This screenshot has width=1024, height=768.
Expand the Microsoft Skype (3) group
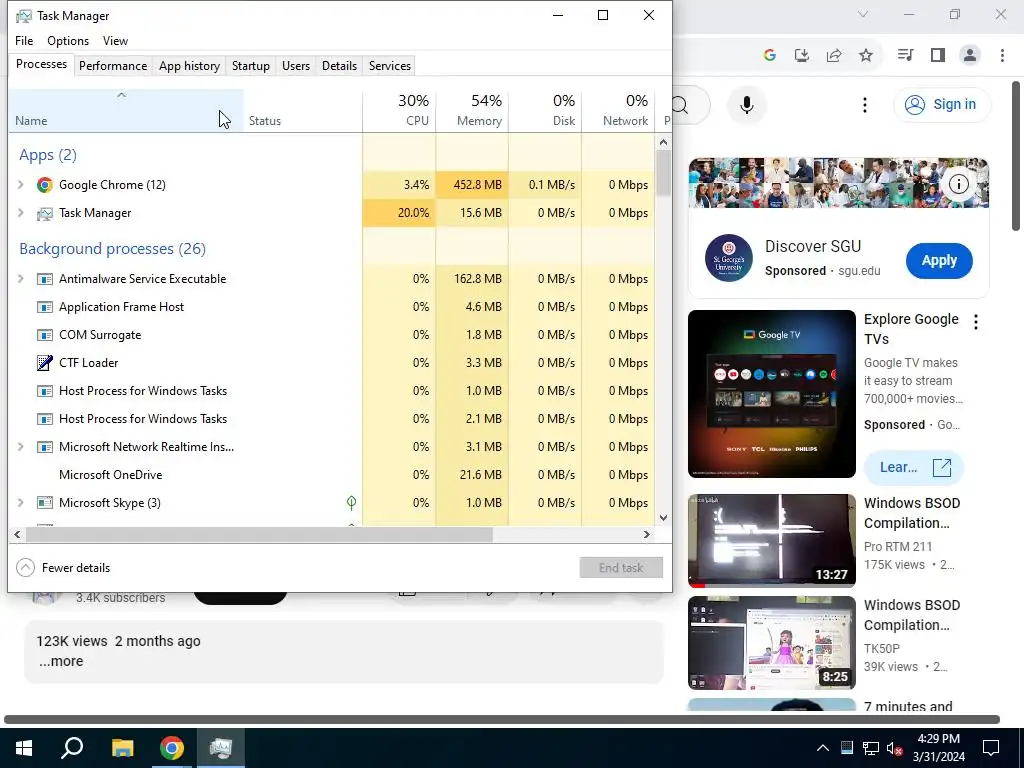click(x=20, y=503)
